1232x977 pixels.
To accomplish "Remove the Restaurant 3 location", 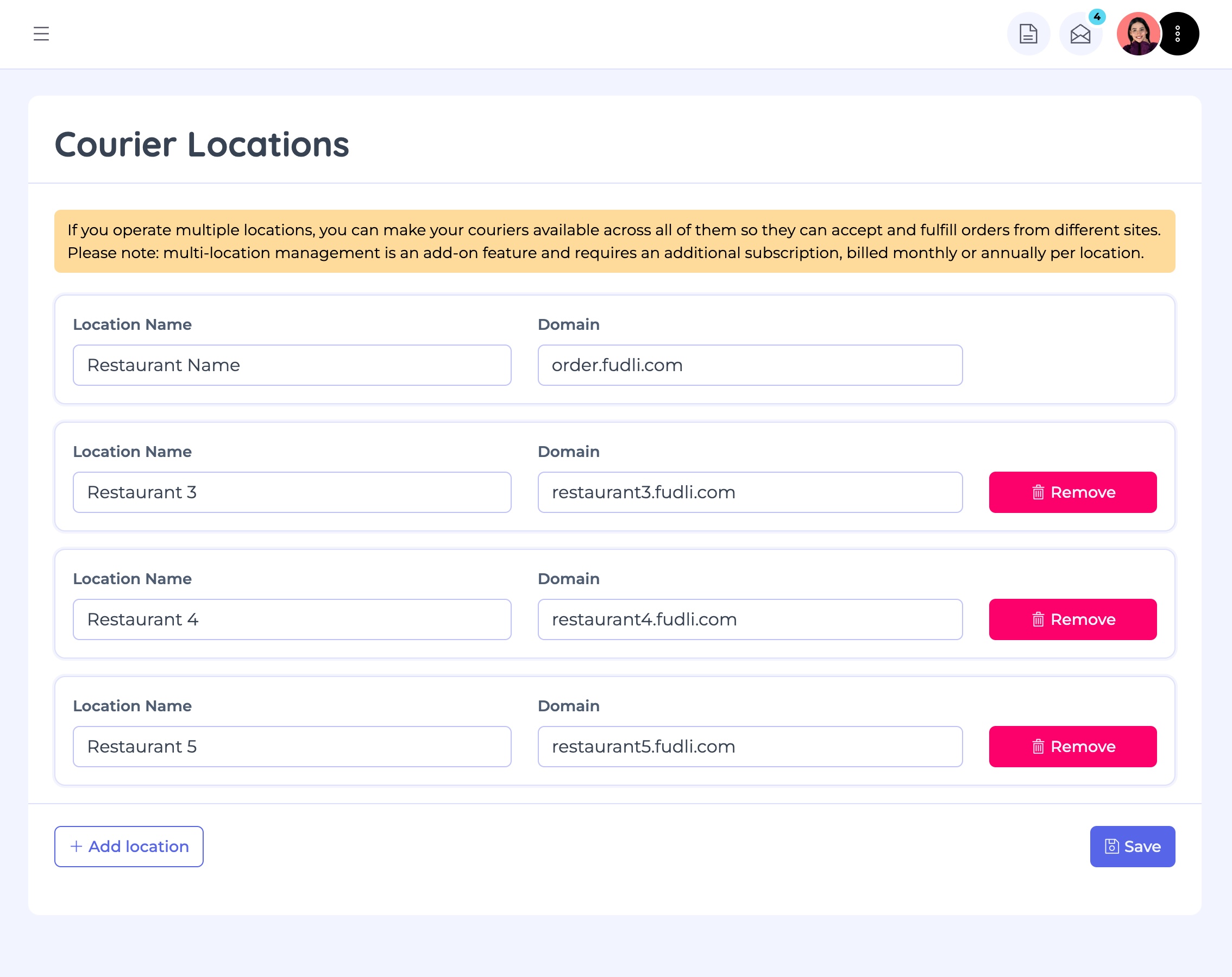I will [x=1073, y=492].
